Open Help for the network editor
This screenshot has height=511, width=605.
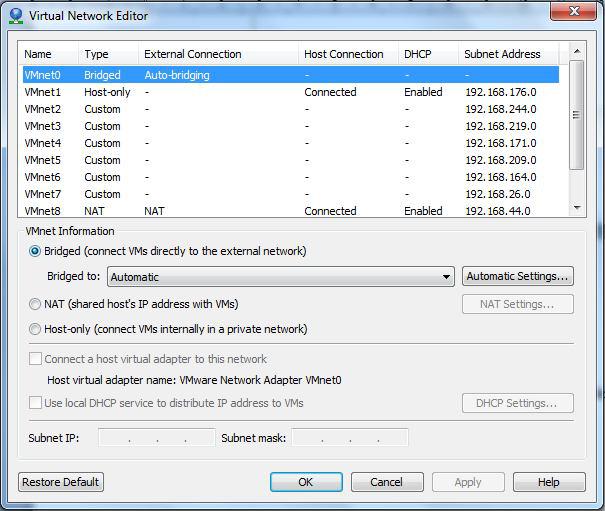click(x=549, y=482)
